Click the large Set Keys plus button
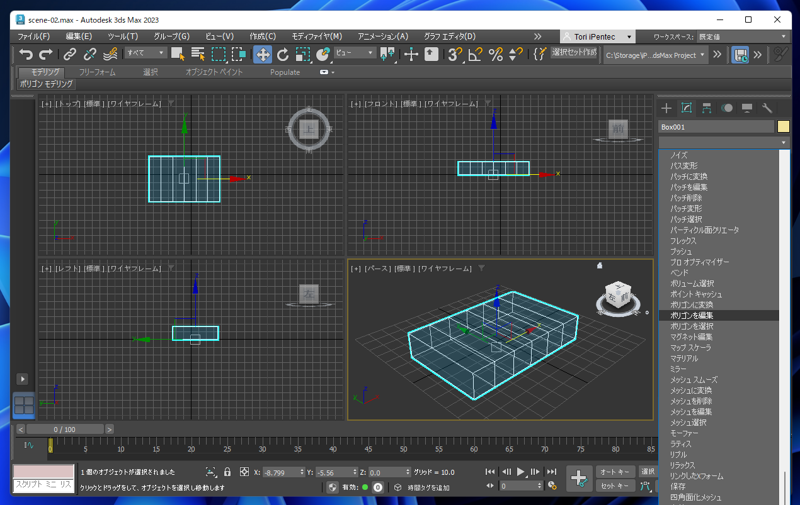The image size is (800, 505). pos(579,478)
